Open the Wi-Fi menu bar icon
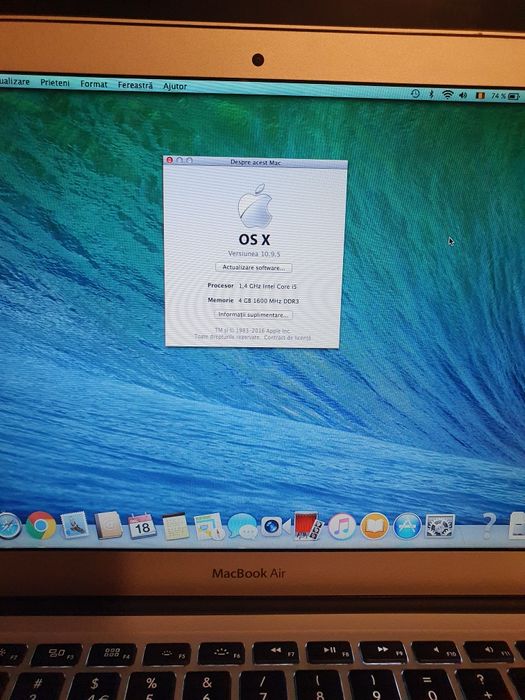This screenshot has width=525, height=700. pyautogui.click(x=447, y=95)
